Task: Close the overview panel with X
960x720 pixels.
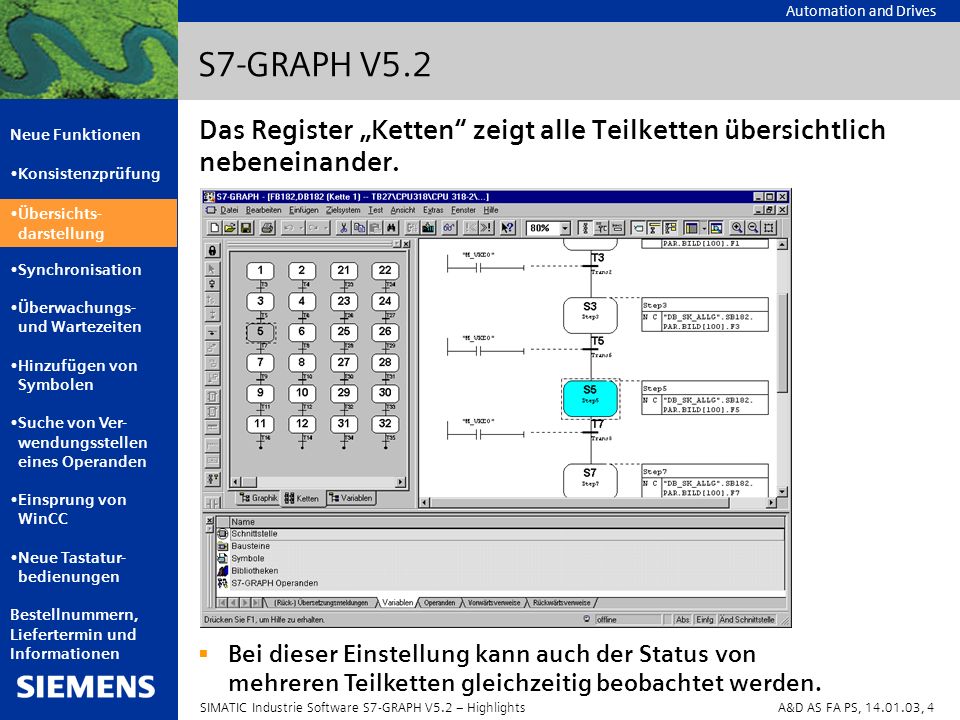Action: [407, 244]
